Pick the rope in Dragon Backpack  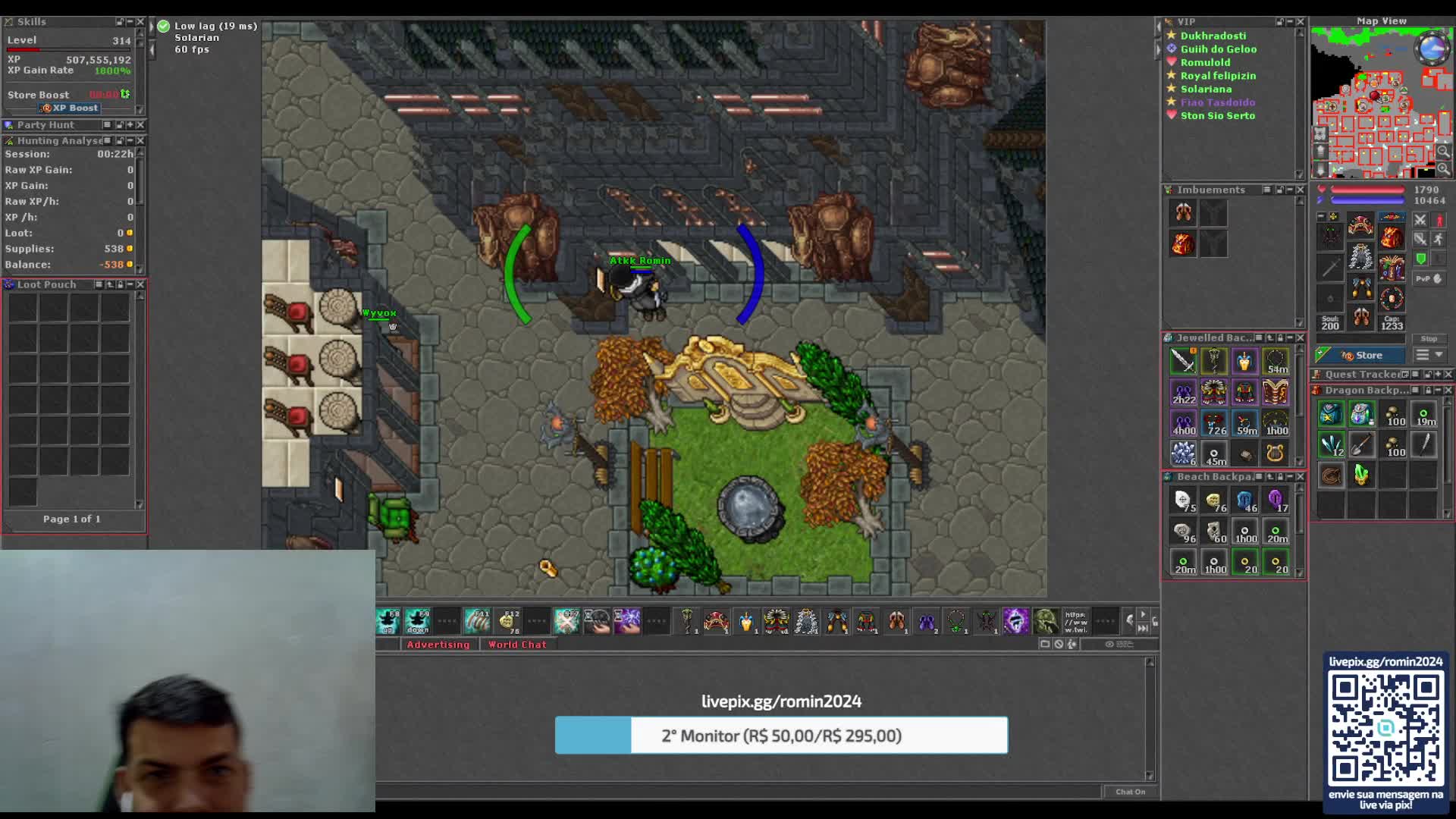tap(1331, 475)
